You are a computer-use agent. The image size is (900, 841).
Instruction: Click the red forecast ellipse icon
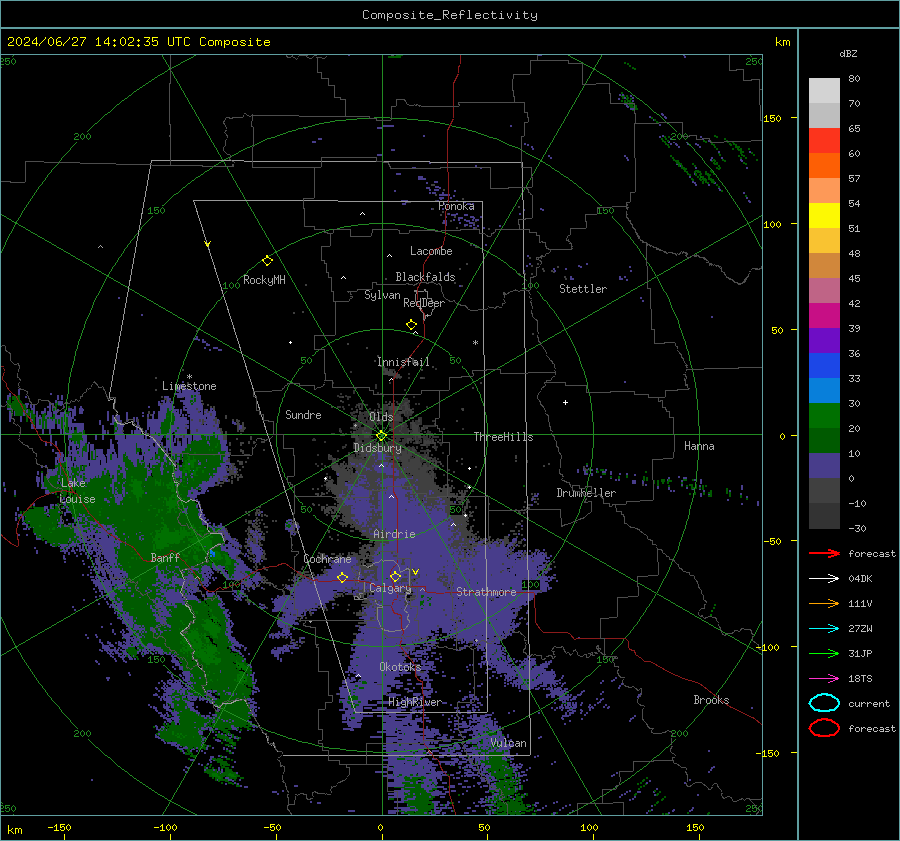pyautogui.click(x=824, y=728)
